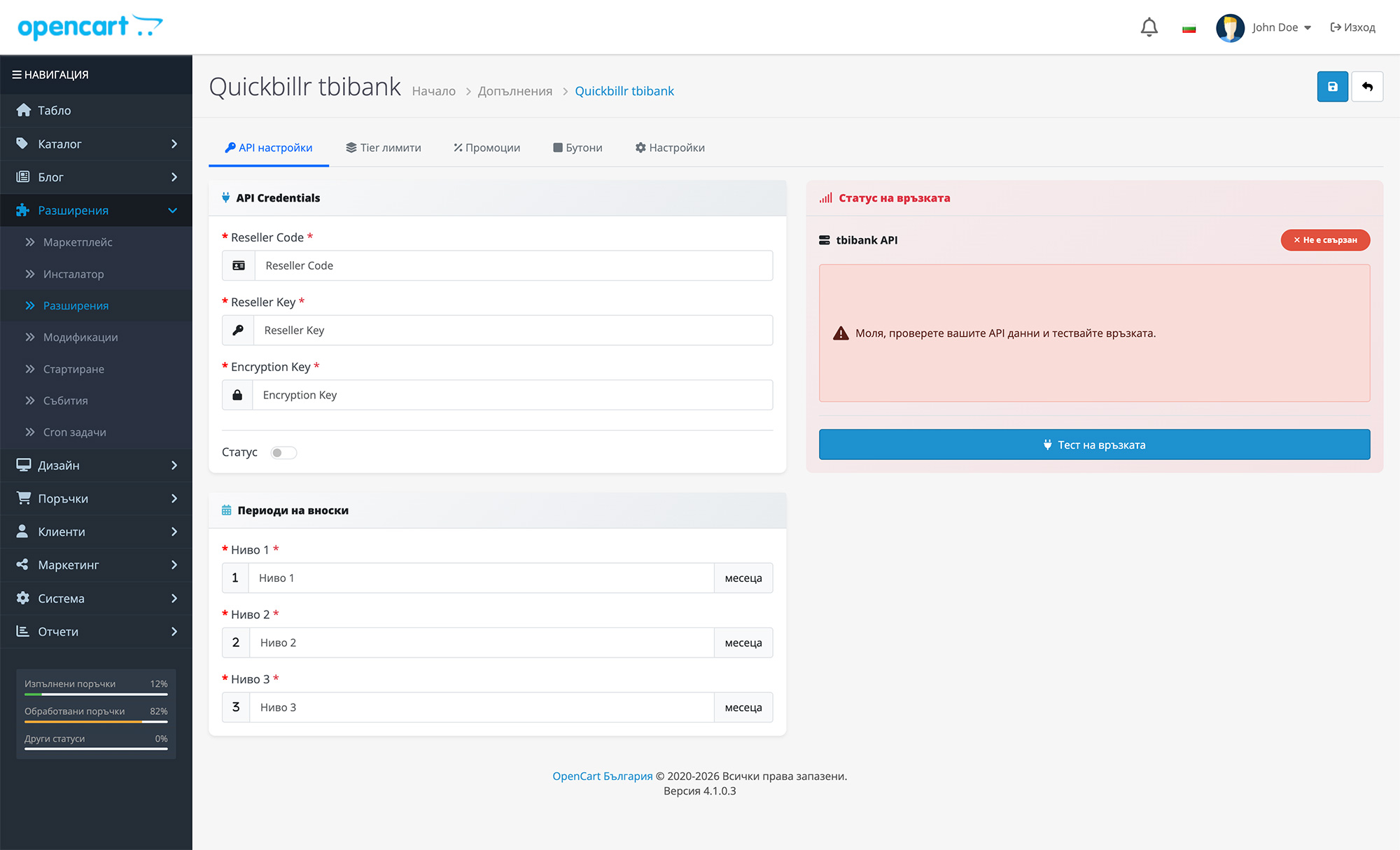The width and height of the screenshot is (1400, 850).
Task: Open the notifications bell icon
Action: tap(1149, 27)
